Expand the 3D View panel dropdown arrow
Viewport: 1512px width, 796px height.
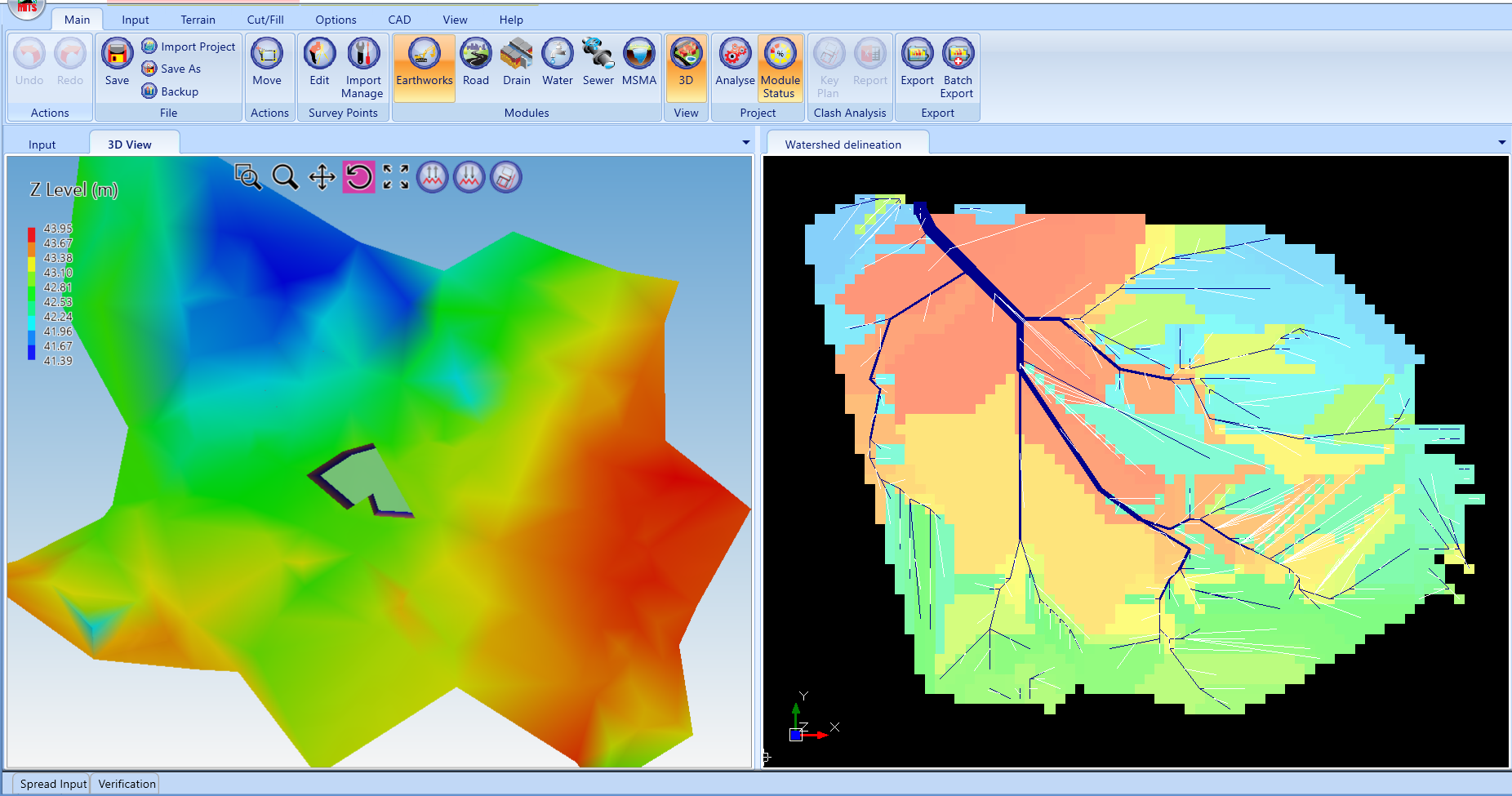745,143
